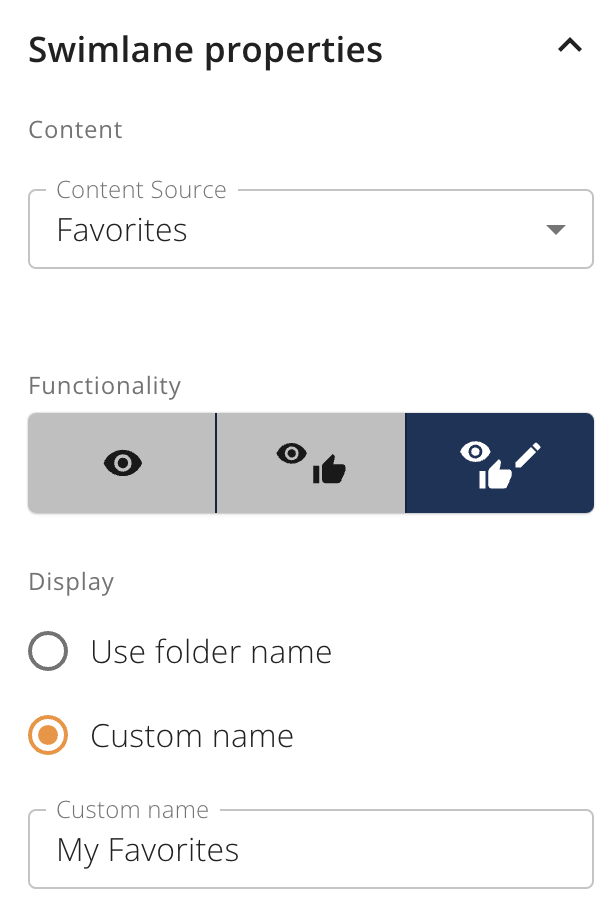Focus the Custom name text field
Viewport: 610px width, 906px height.
(311, 849)
